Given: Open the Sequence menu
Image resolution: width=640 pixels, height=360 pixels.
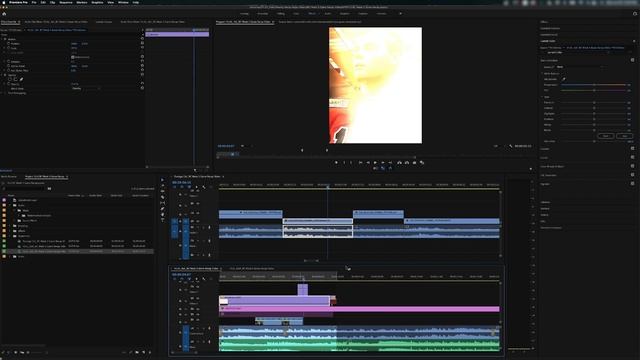Looking at the screenshot, I should (x=66, y=2).
